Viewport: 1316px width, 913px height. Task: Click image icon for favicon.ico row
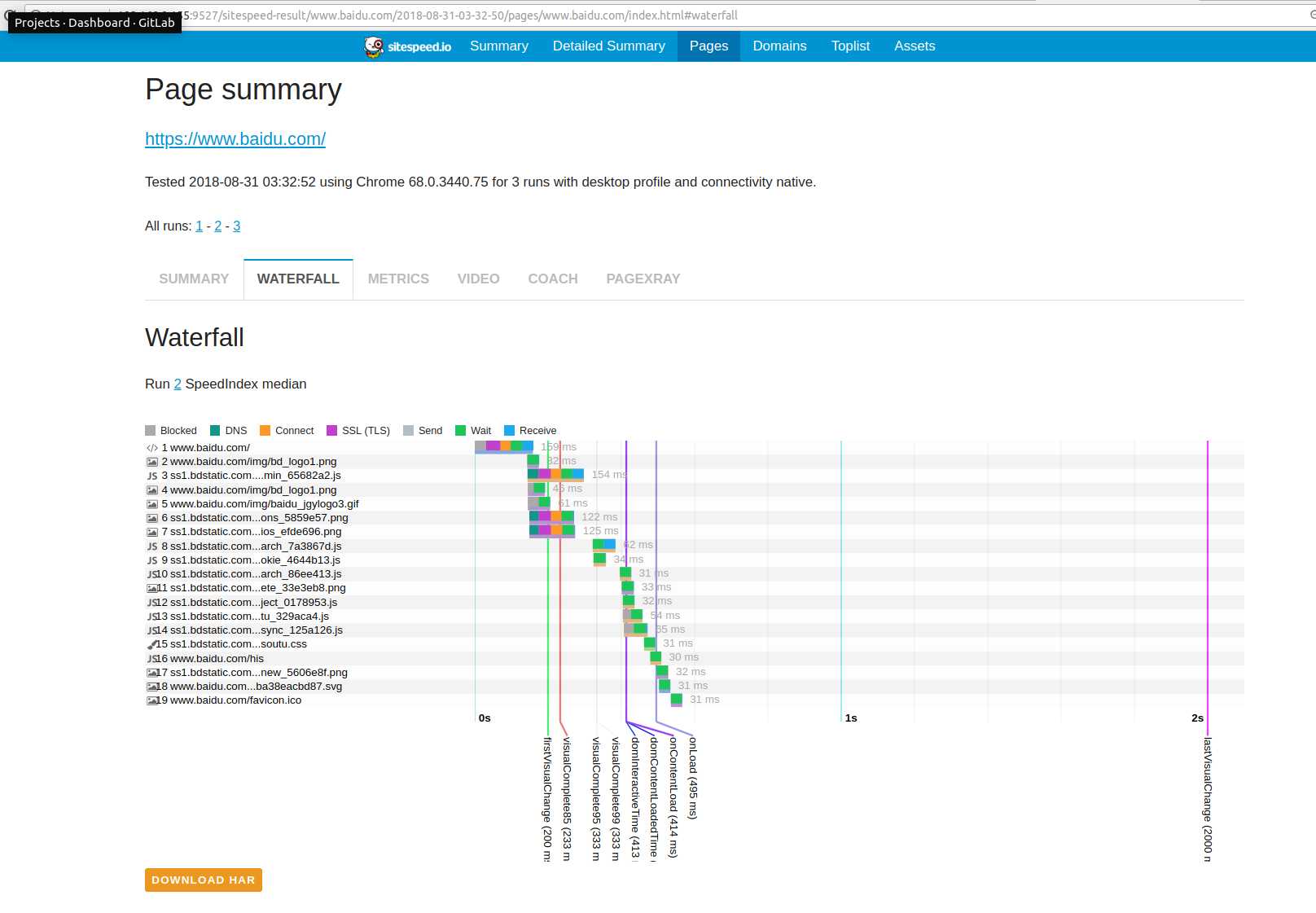(x=152, y=700)
